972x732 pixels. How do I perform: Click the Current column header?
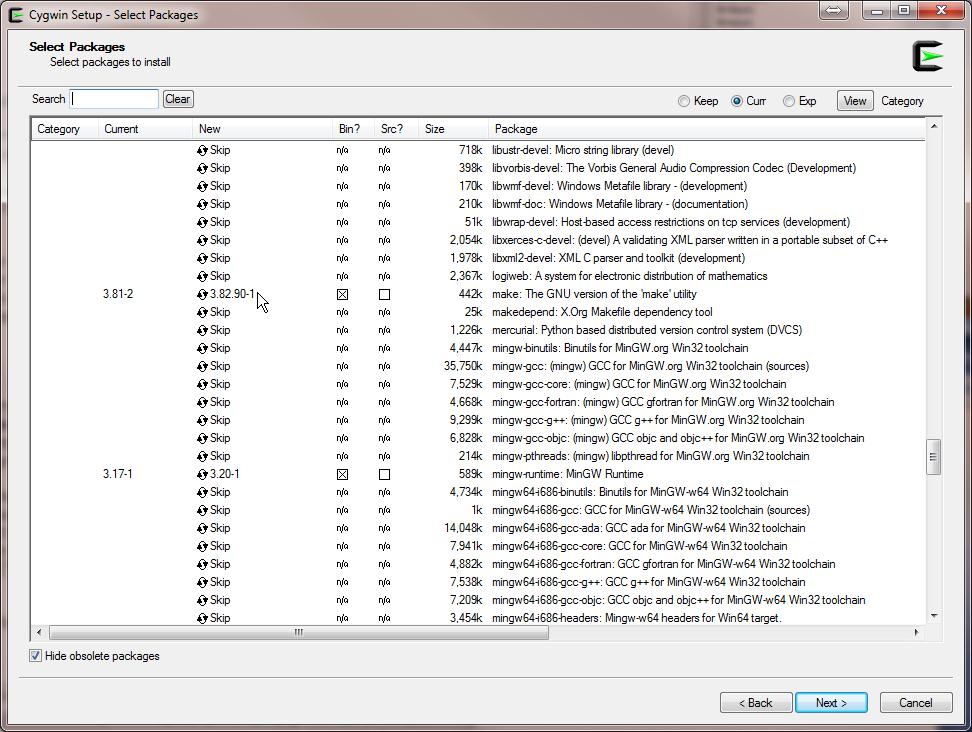pyautogui.click(x=145, y=129)
